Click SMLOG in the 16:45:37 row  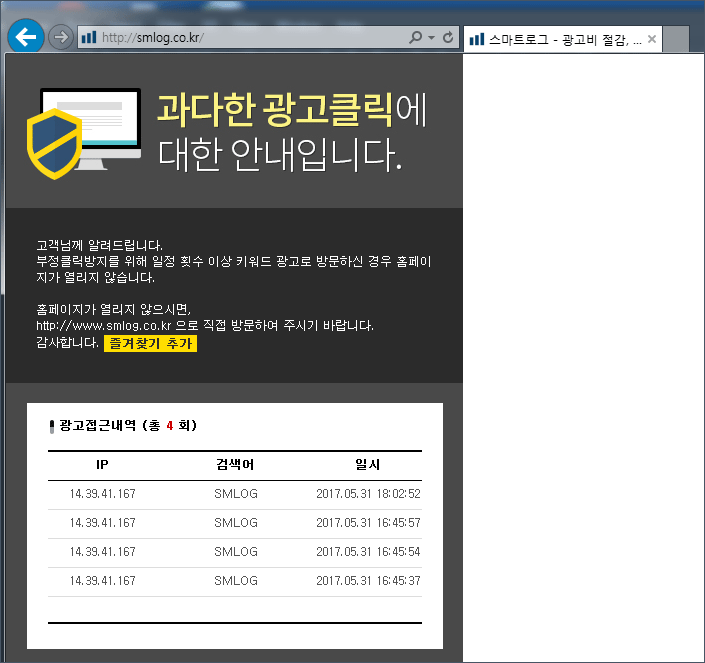tap(236, 581)
